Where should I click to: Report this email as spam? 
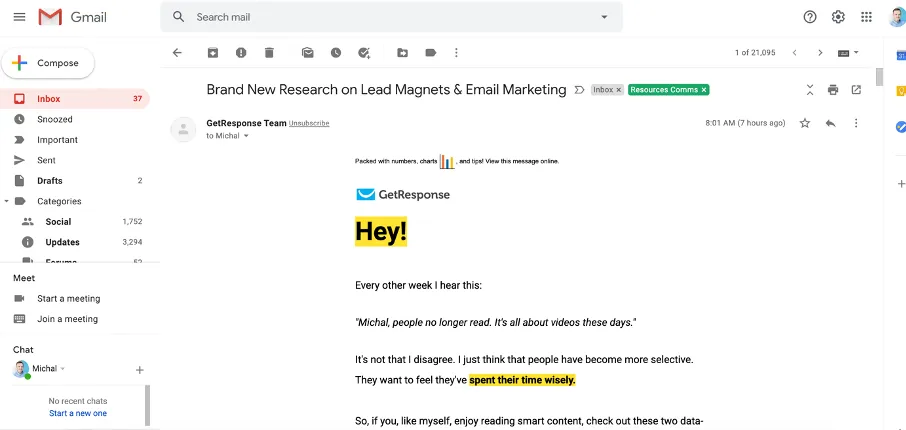pyautogui.click(x=241, y=52)
